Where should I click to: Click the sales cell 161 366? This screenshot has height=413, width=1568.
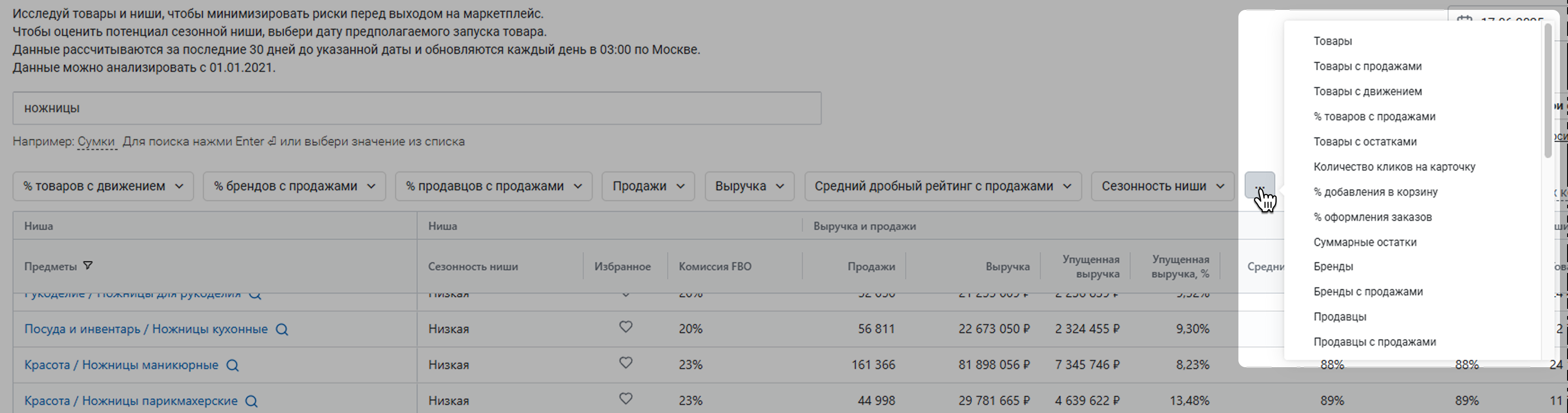coord(873,365)
